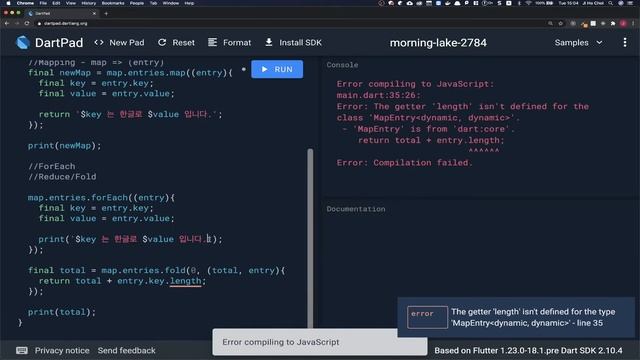
Task: Click the '//Reduce/Fold' comment line
Action: tap(62, 177)
